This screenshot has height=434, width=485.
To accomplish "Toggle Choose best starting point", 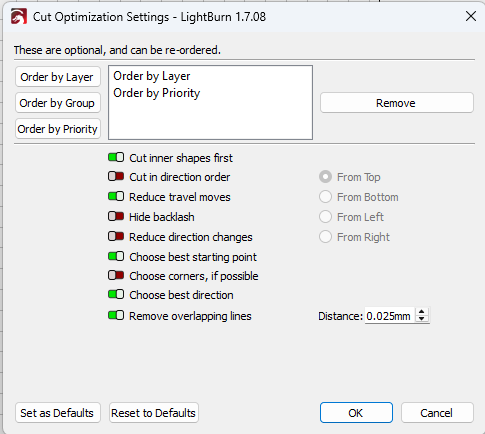I will click(x=116, y=256).
